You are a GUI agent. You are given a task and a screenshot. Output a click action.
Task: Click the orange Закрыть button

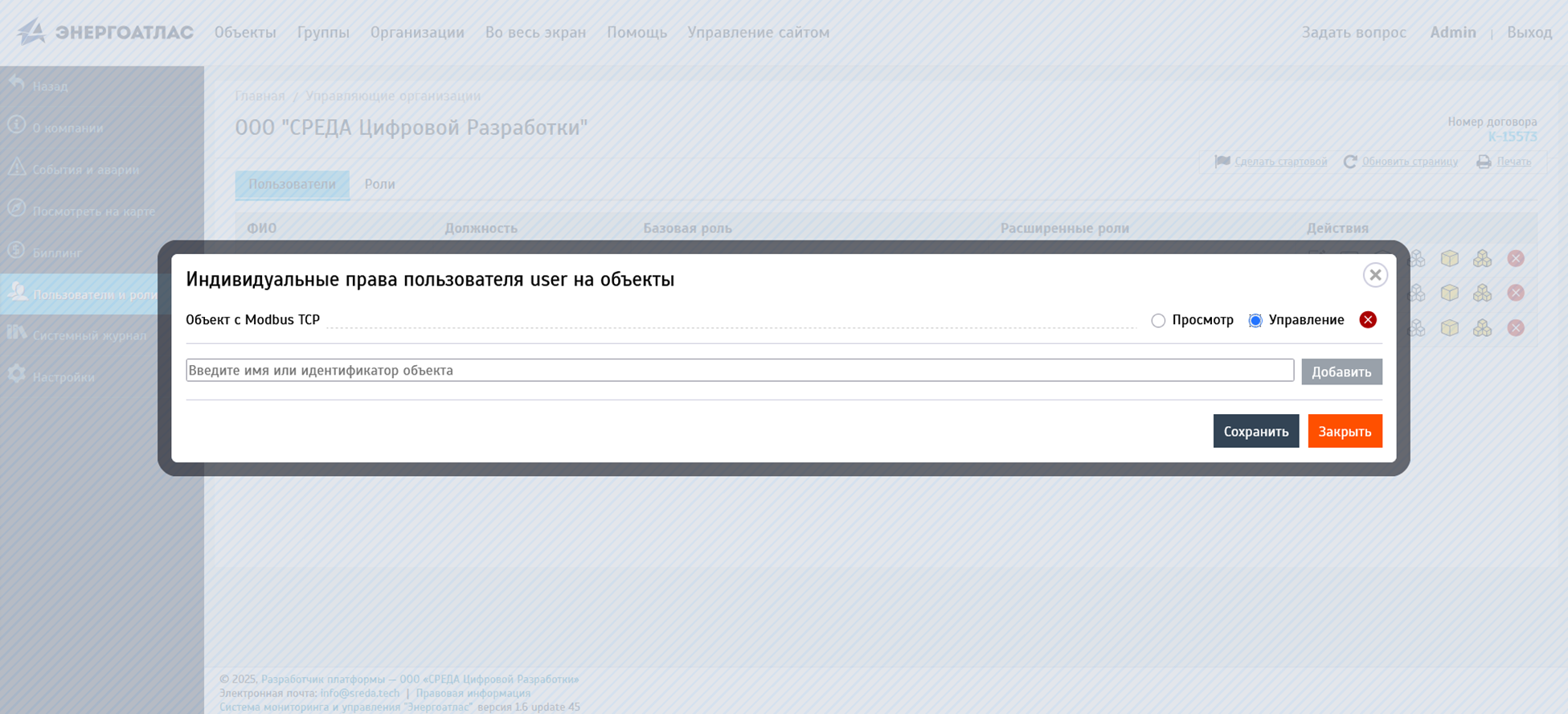(x=1345, y=432)
